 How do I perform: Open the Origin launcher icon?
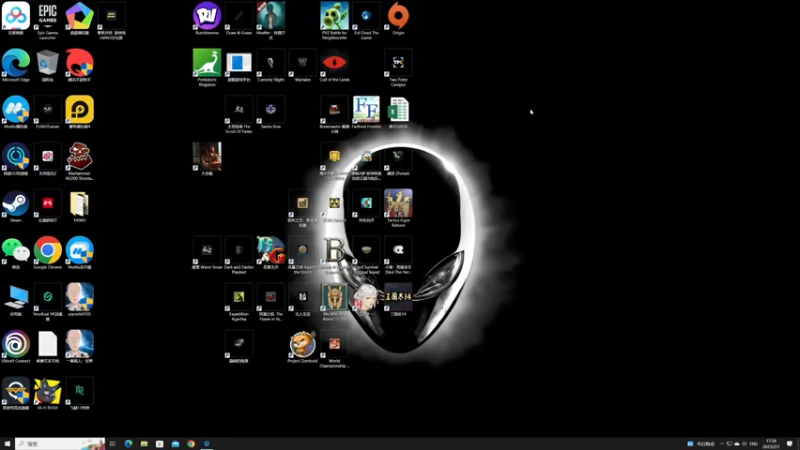point(398,16)
